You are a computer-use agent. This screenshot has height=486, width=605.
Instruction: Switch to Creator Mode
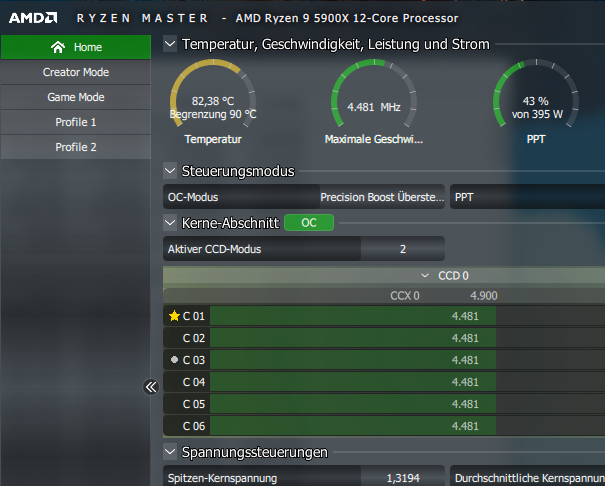76,72
